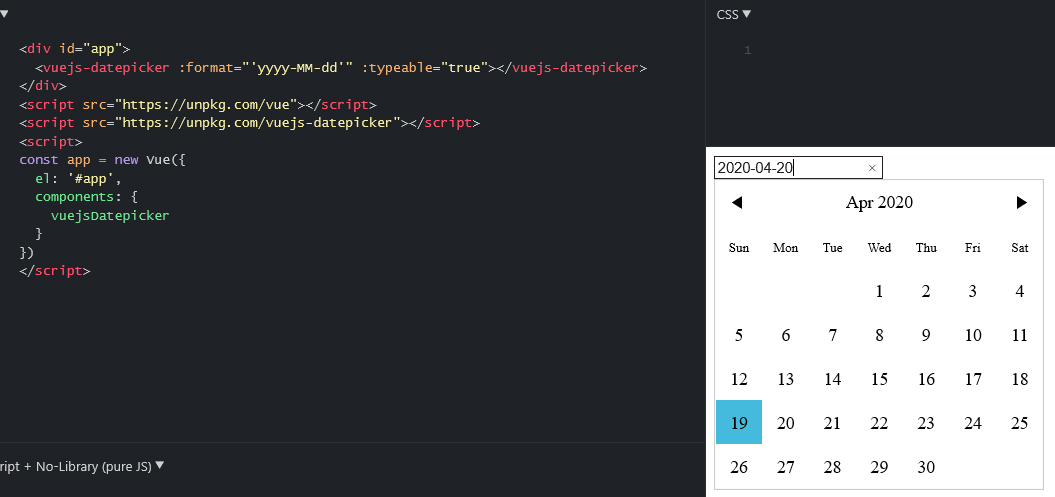The height and width of the screenshot is (497, 1055).
Task: Click day 17 in the calendar
Action: (973, 379)
